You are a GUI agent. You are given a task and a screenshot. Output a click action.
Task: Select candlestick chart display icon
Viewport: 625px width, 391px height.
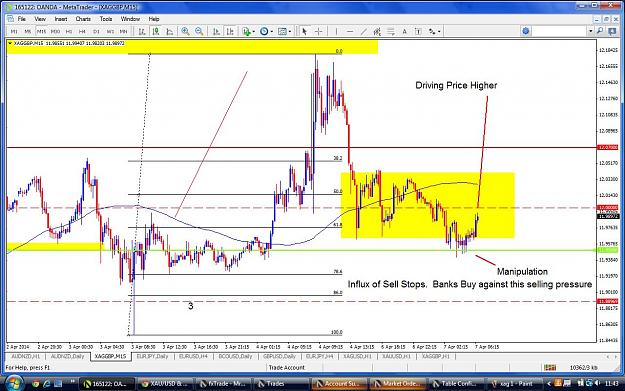point(156,31)
